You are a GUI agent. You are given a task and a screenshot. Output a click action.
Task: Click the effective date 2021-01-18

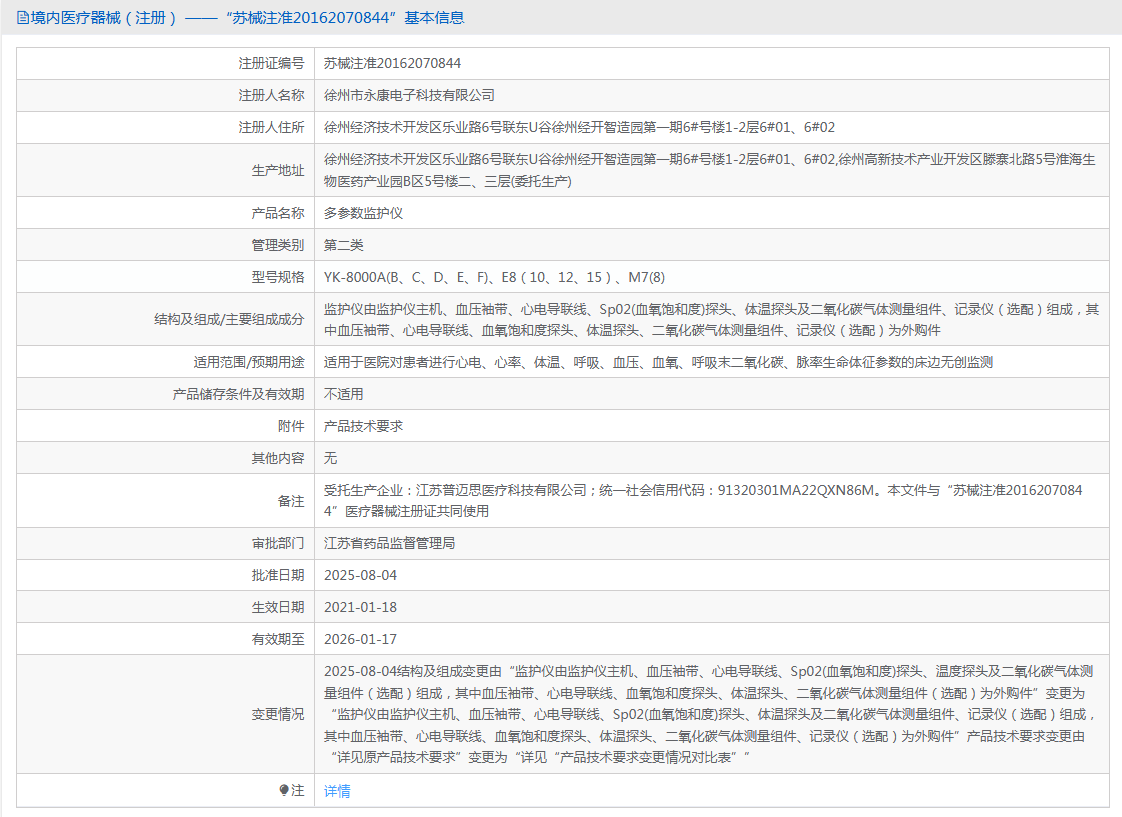360,607
